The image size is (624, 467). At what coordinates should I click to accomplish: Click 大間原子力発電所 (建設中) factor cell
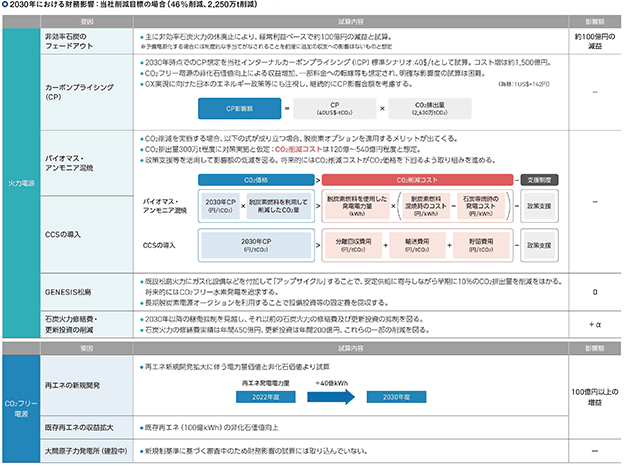(87, 451)
